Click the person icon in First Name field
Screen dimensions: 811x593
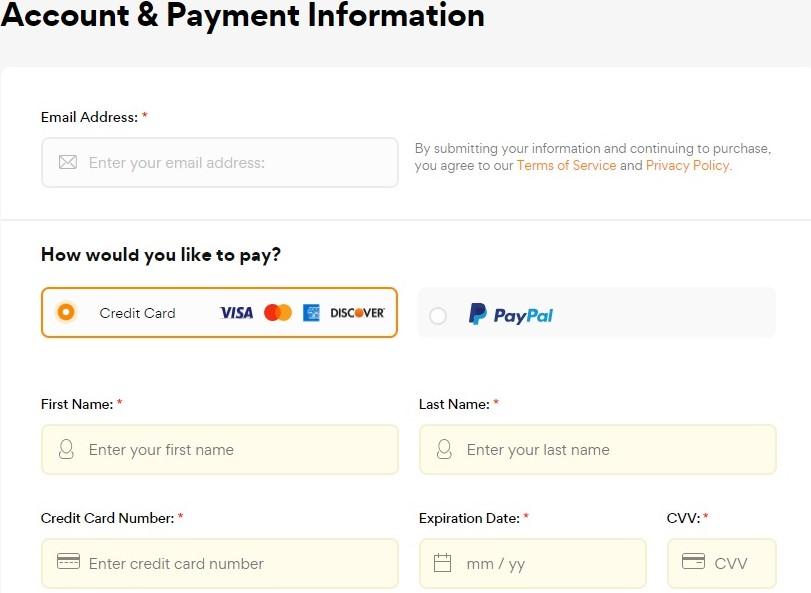(67, 450)
